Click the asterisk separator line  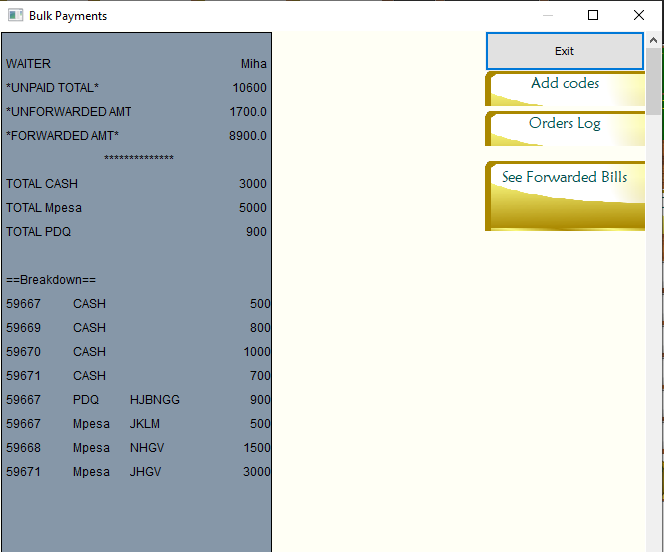139,158
